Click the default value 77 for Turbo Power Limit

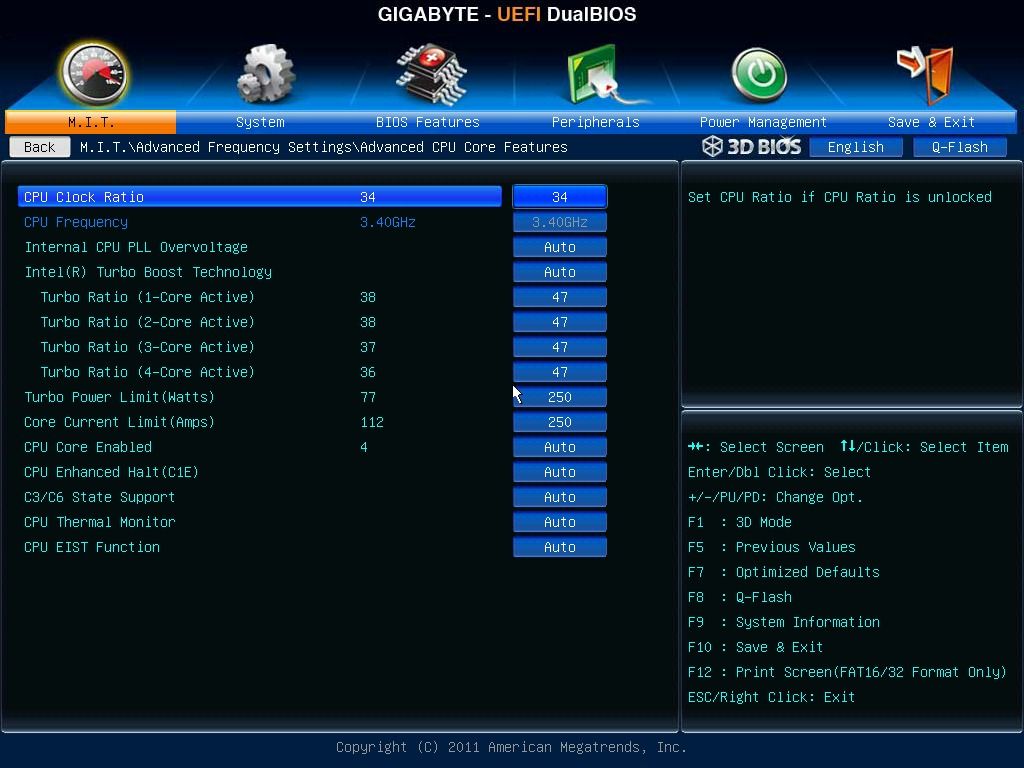click(x=368, y=397)
